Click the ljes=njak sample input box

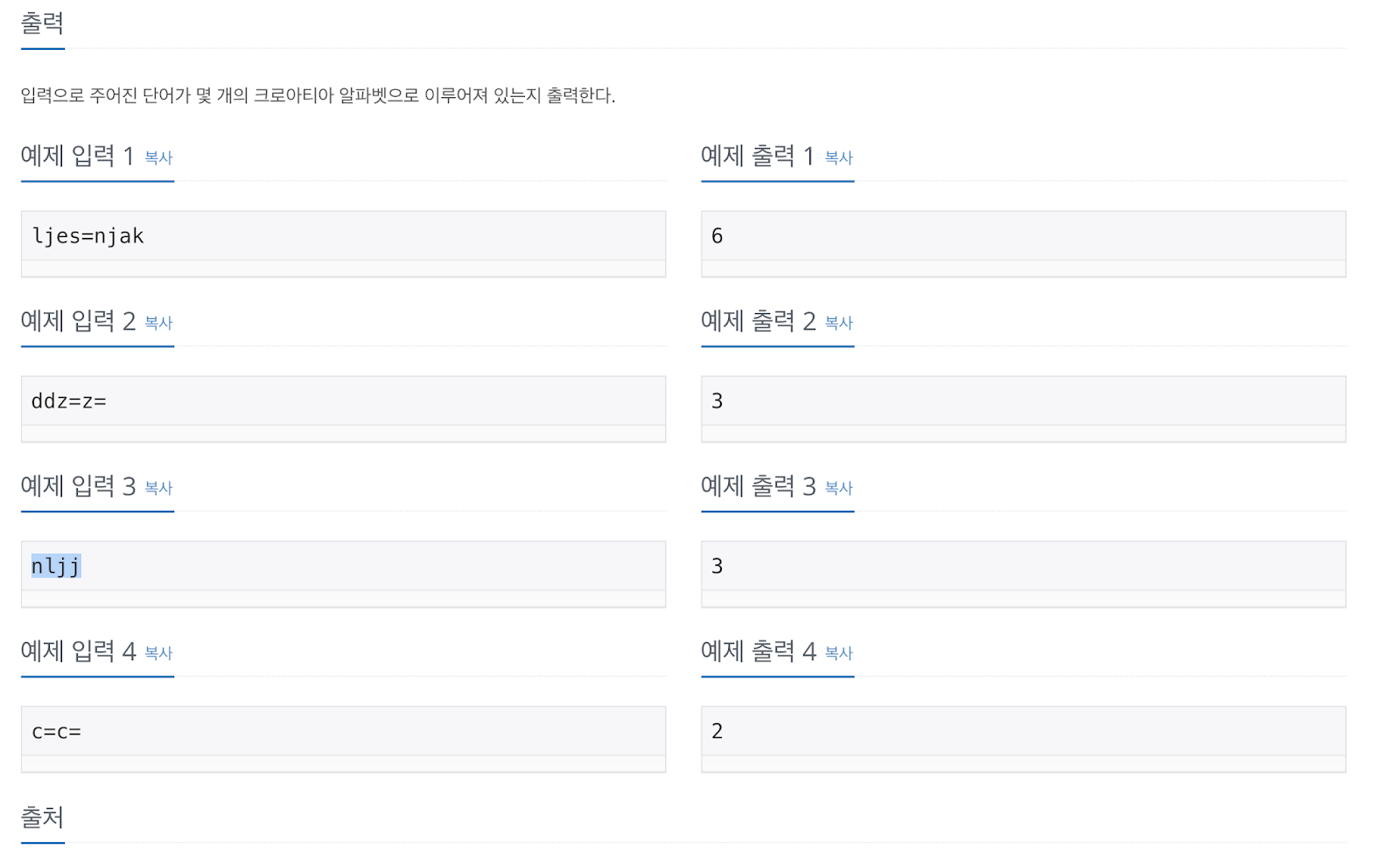pos(343,236)
